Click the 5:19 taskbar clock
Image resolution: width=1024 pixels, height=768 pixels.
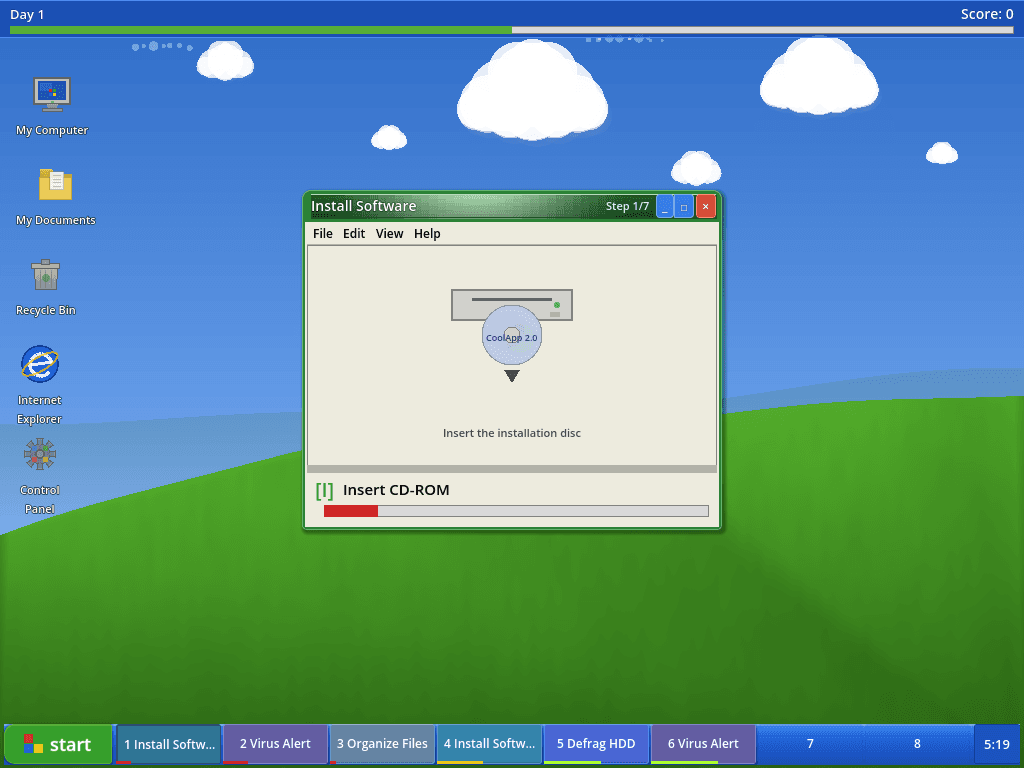click(x=996, y=744)
